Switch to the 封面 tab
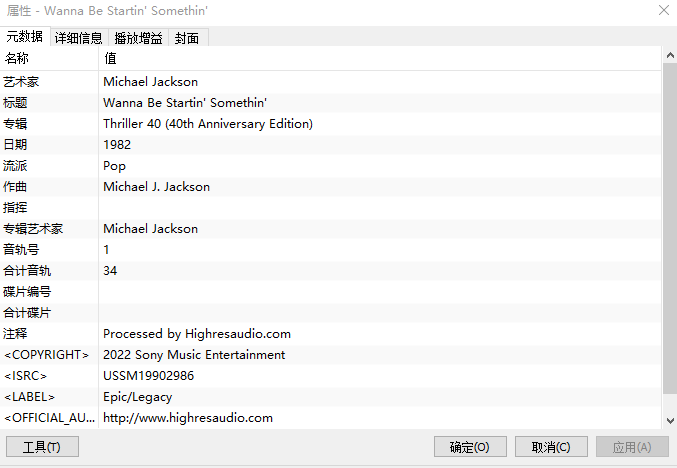Screen dimensions: 677x468 (187, 38)
